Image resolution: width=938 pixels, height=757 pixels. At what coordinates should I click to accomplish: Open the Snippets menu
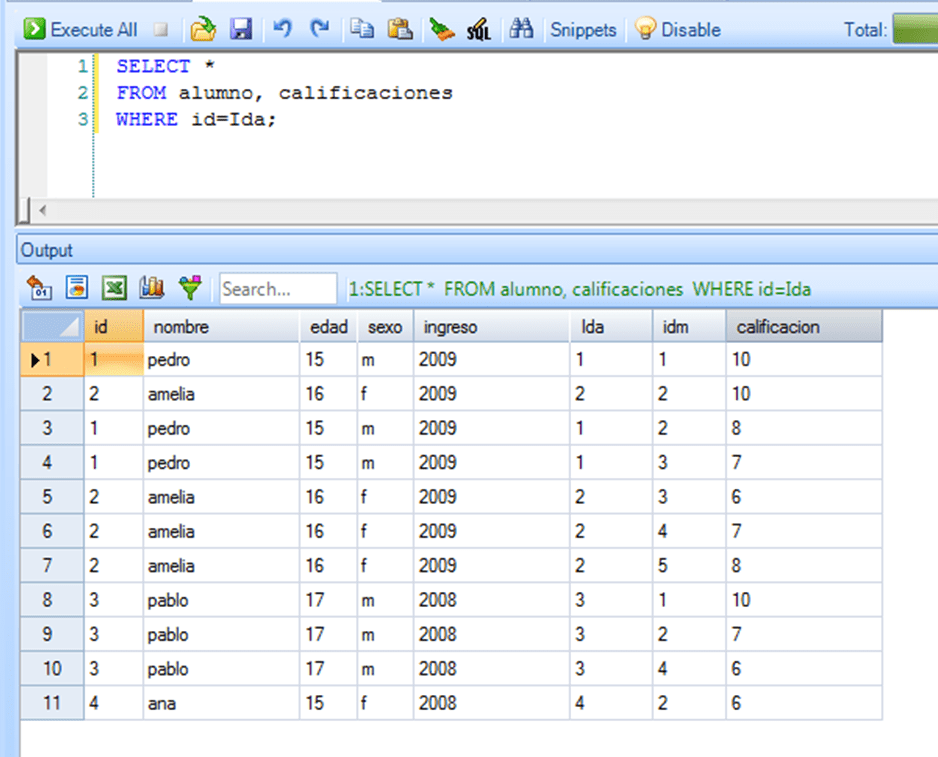[583, 30]
